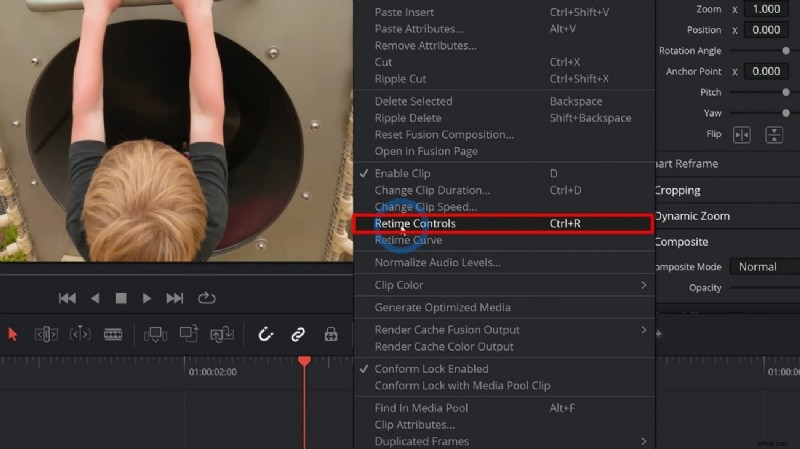This screenshot has width=800, height=449.
Task: Select Remove Attributes menu entry
Action: pyautogui.click(x=504, y=46)
